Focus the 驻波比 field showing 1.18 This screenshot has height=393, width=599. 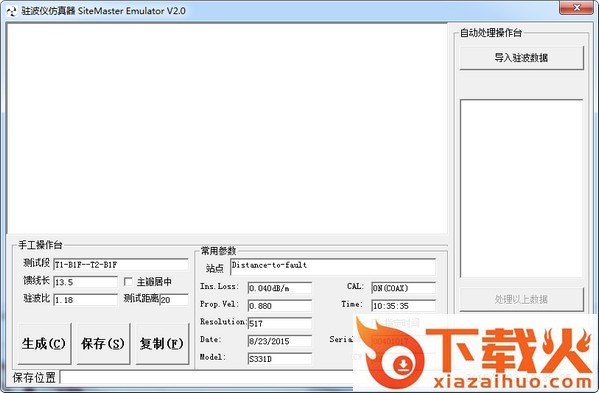(x=85, y=300)
